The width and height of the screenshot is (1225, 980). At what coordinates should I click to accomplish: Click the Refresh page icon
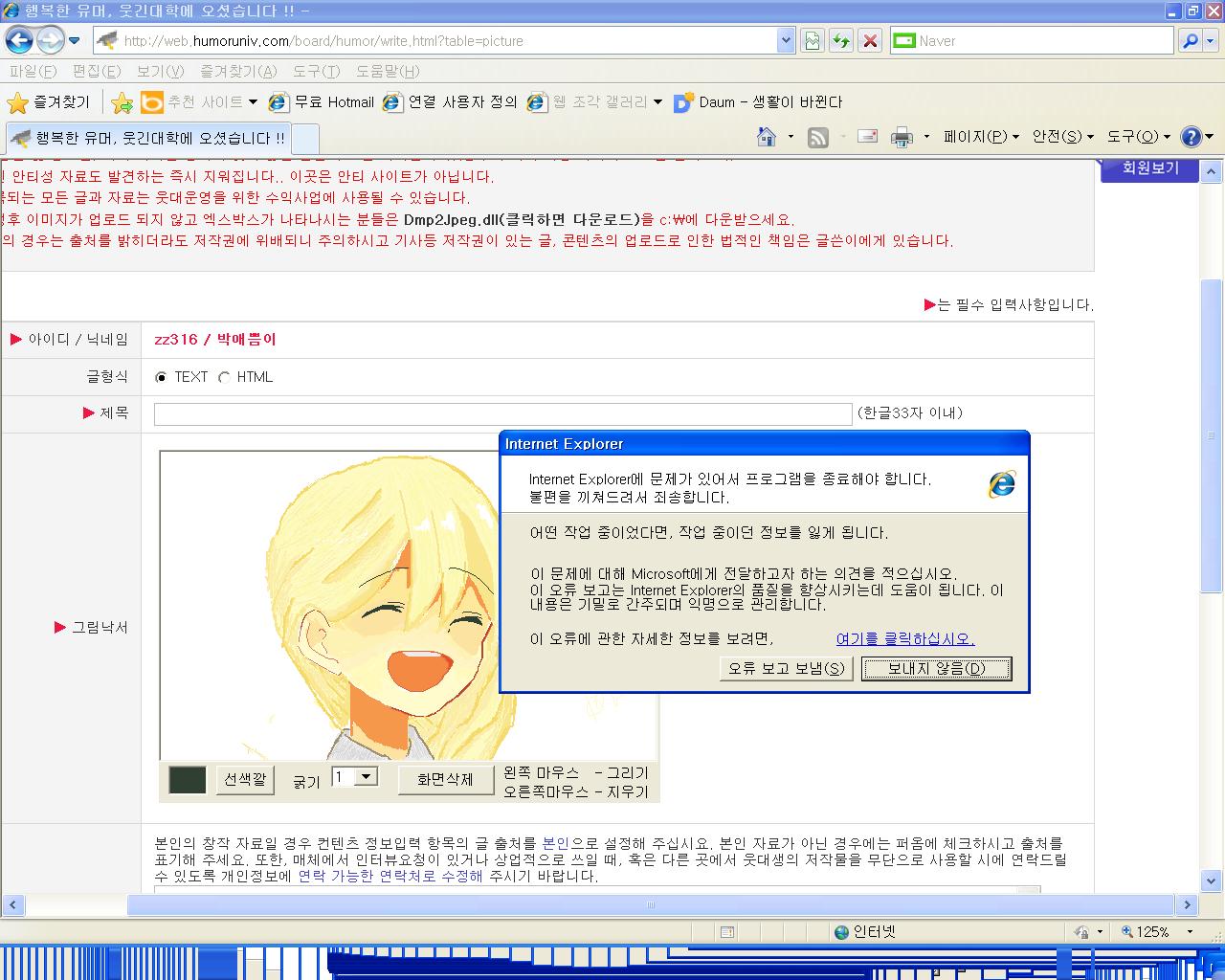click(x=841, y=40)
